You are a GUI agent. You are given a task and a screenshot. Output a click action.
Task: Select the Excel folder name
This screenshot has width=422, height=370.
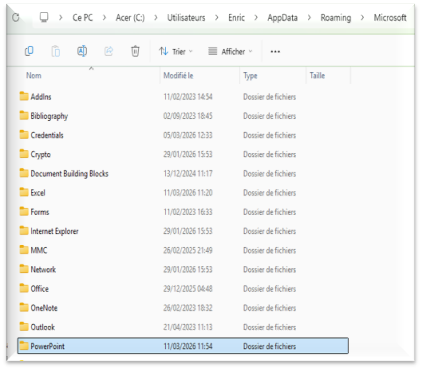pos(38,193)
